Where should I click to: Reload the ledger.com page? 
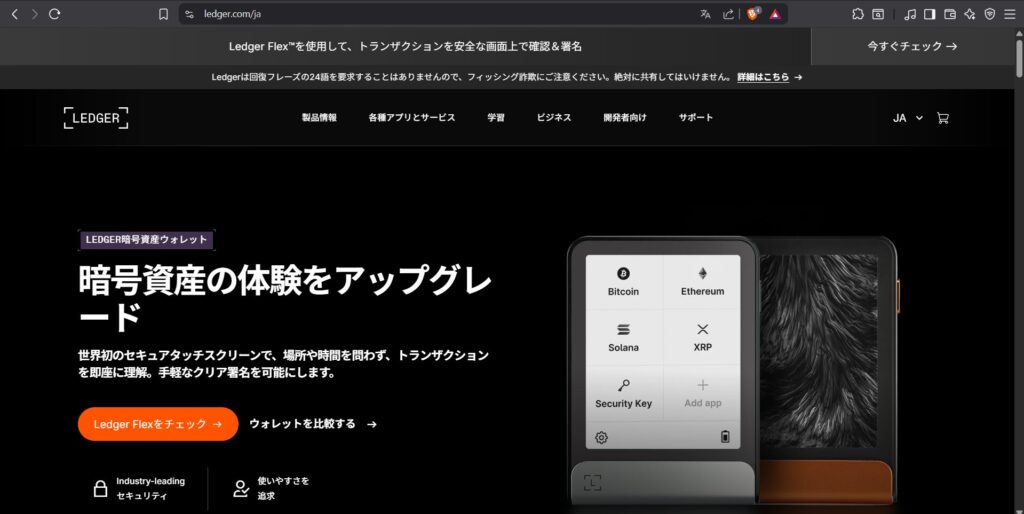pyautogui.click(x=55, y=14)
